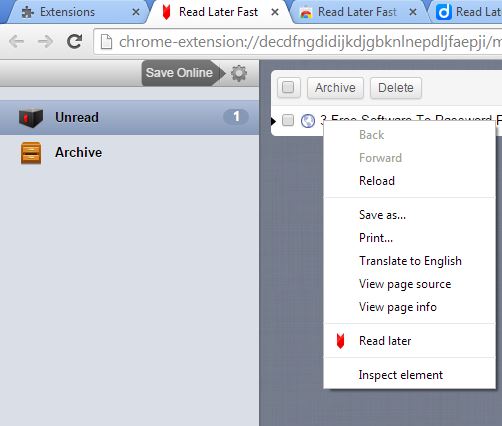Click the orange Archive drawer icon
This screenshot has width=502, height=426.
click(x=31, y=153)
